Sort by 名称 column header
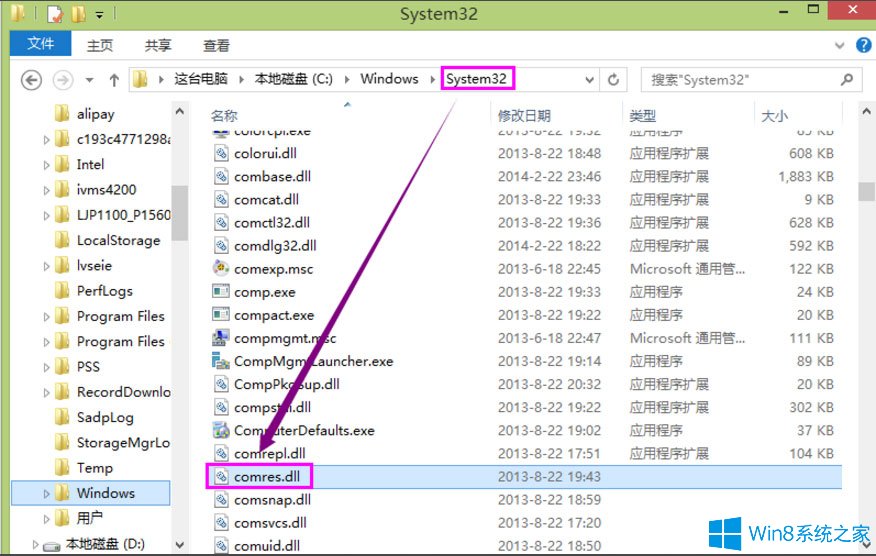 tap(224, 116)
